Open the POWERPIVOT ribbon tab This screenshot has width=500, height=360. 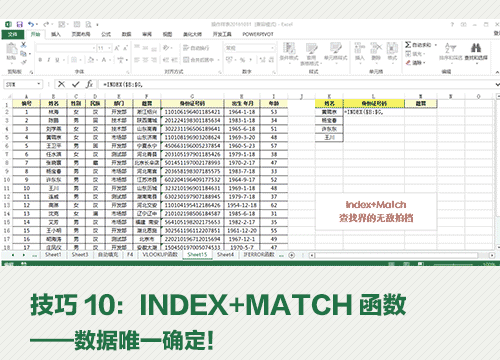pyautogui.click(x=258, y=34)
